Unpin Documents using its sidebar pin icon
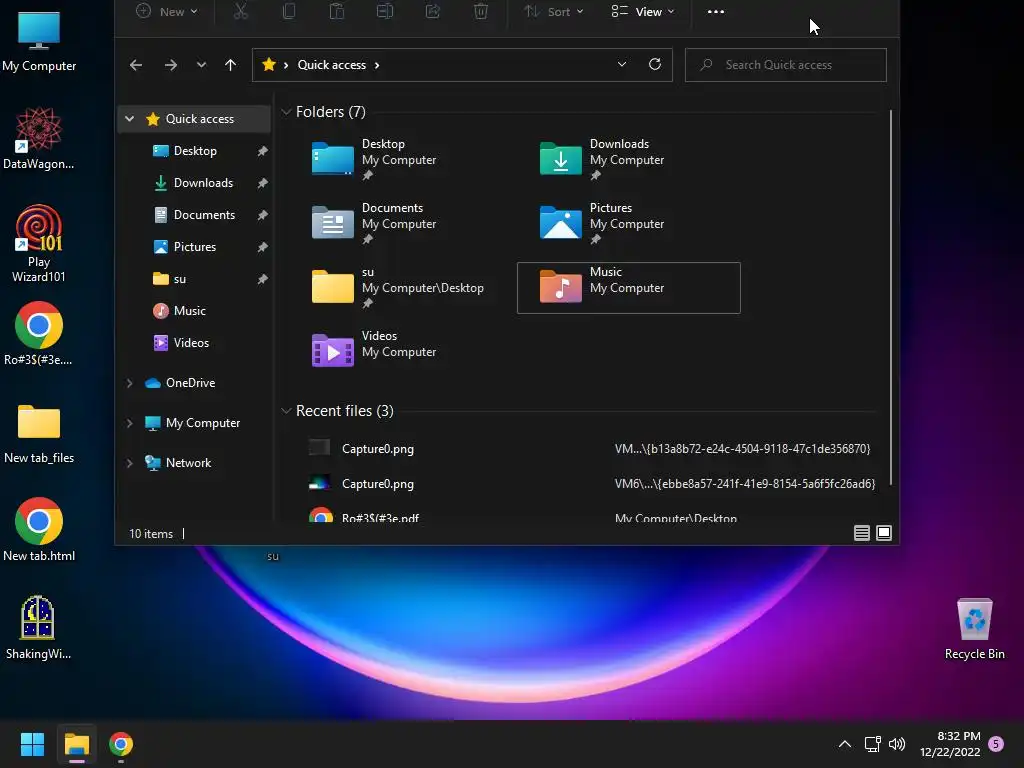 tap(263, 215)
